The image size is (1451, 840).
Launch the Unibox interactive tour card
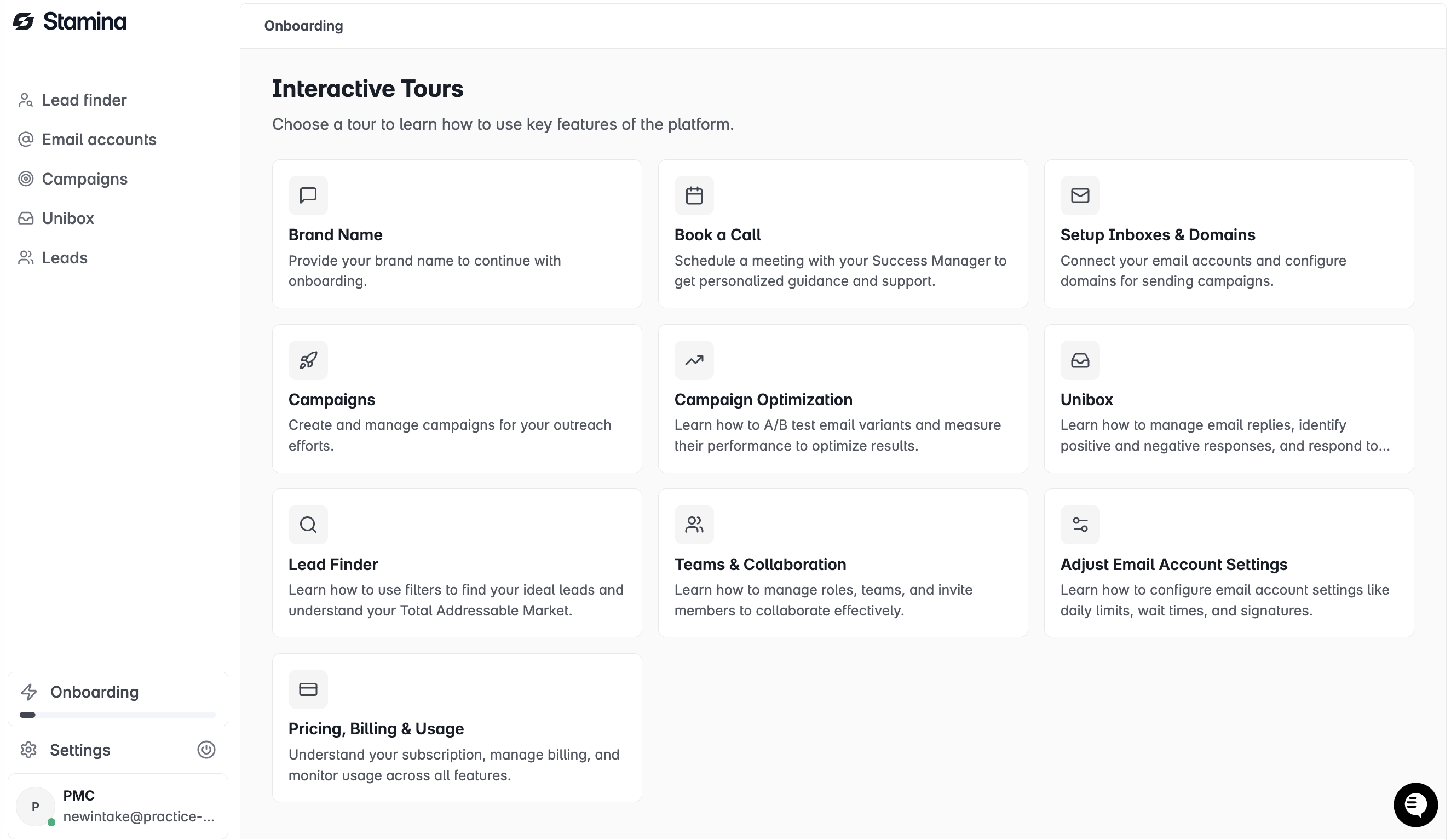[x=1229, y=399]
